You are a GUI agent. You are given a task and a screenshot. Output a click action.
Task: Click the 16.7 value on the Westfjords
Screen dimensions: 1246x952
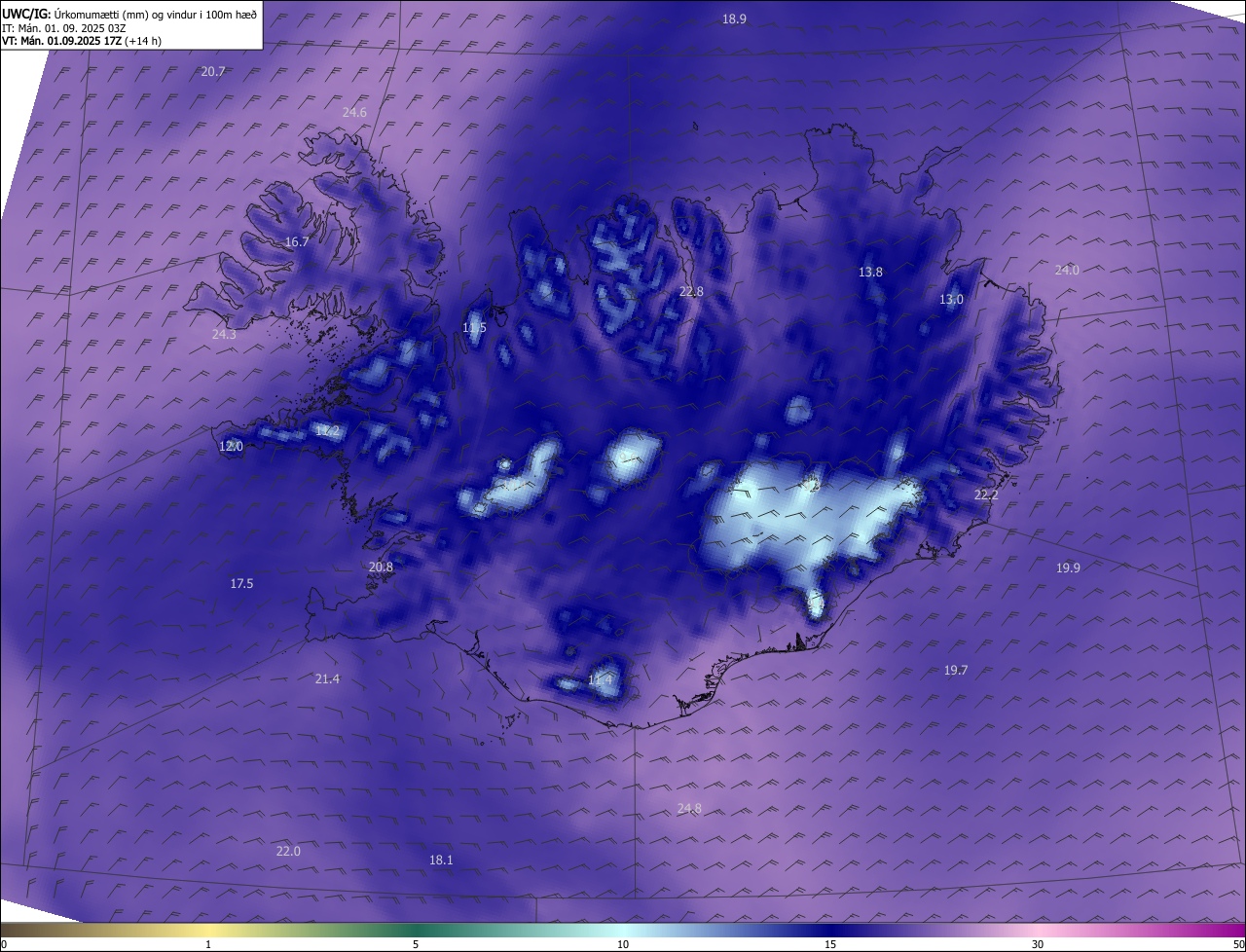click(x=297, y=242)
